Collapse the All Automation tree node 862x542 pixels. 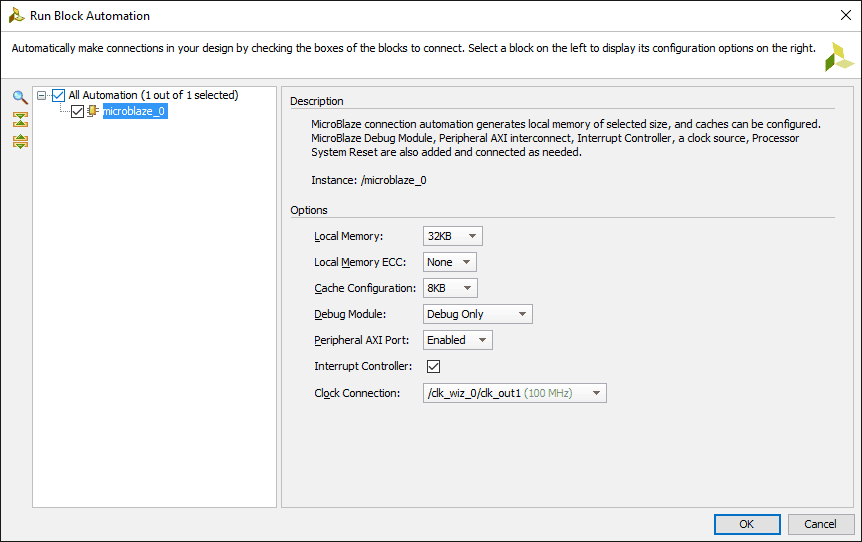point(42,96)
